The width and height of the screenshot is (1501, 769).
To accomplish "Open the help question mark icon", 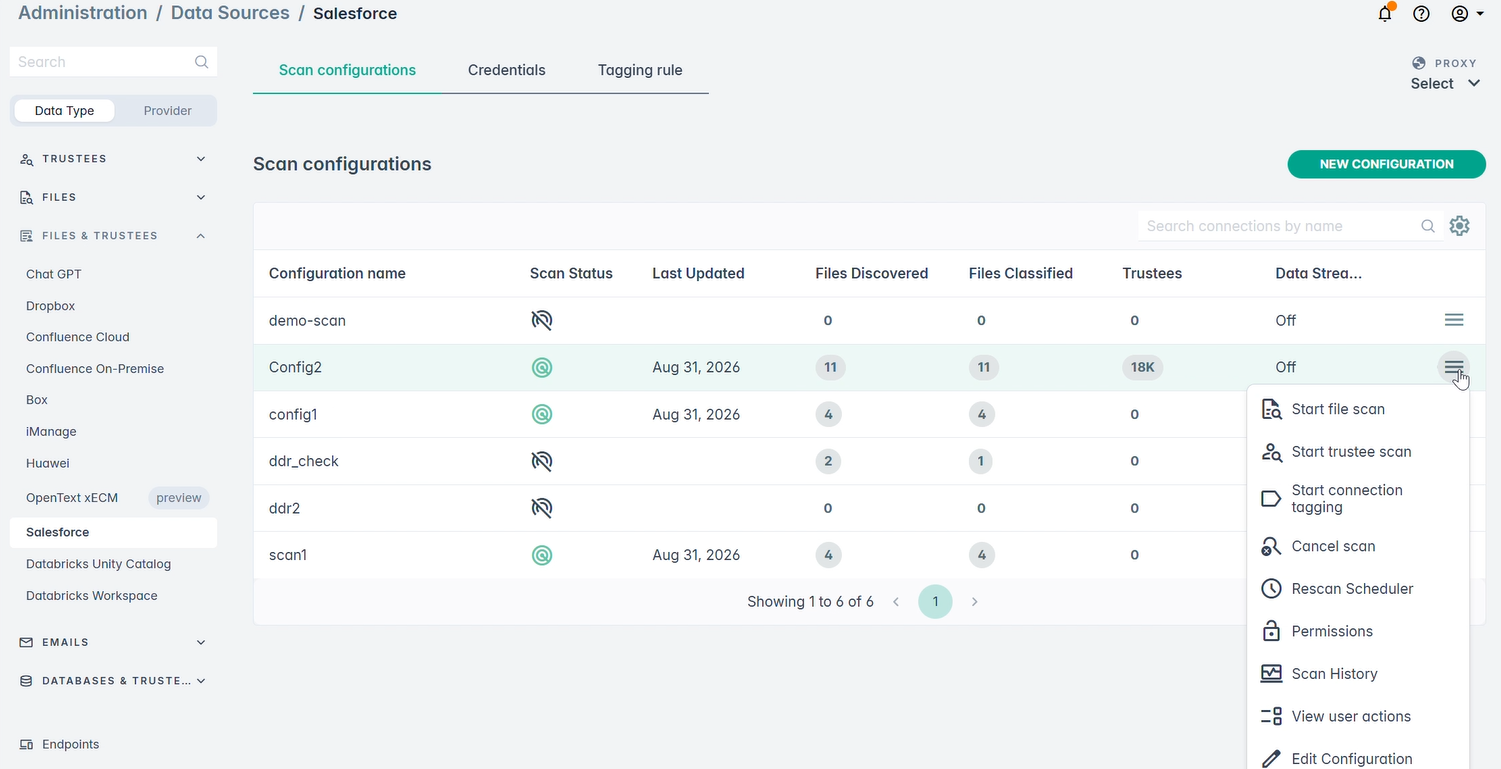I will pos(1421,13).
